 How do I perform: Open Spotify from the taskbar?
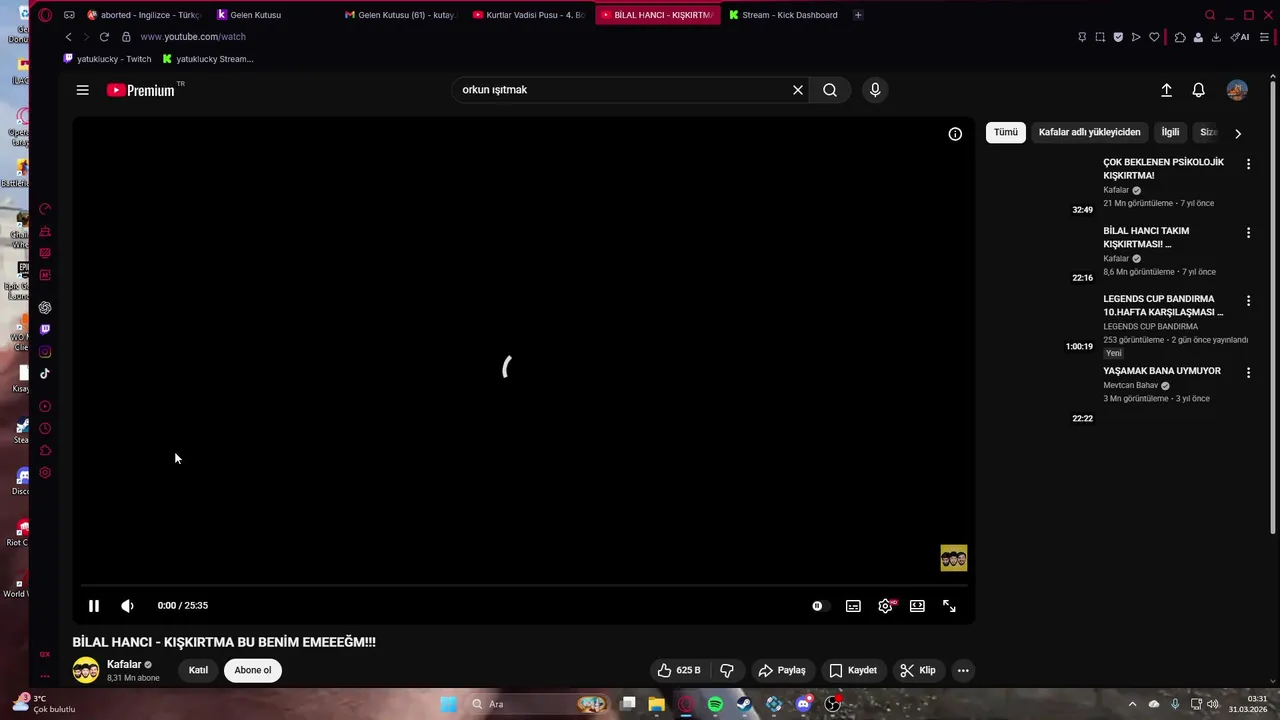[715, 704]
